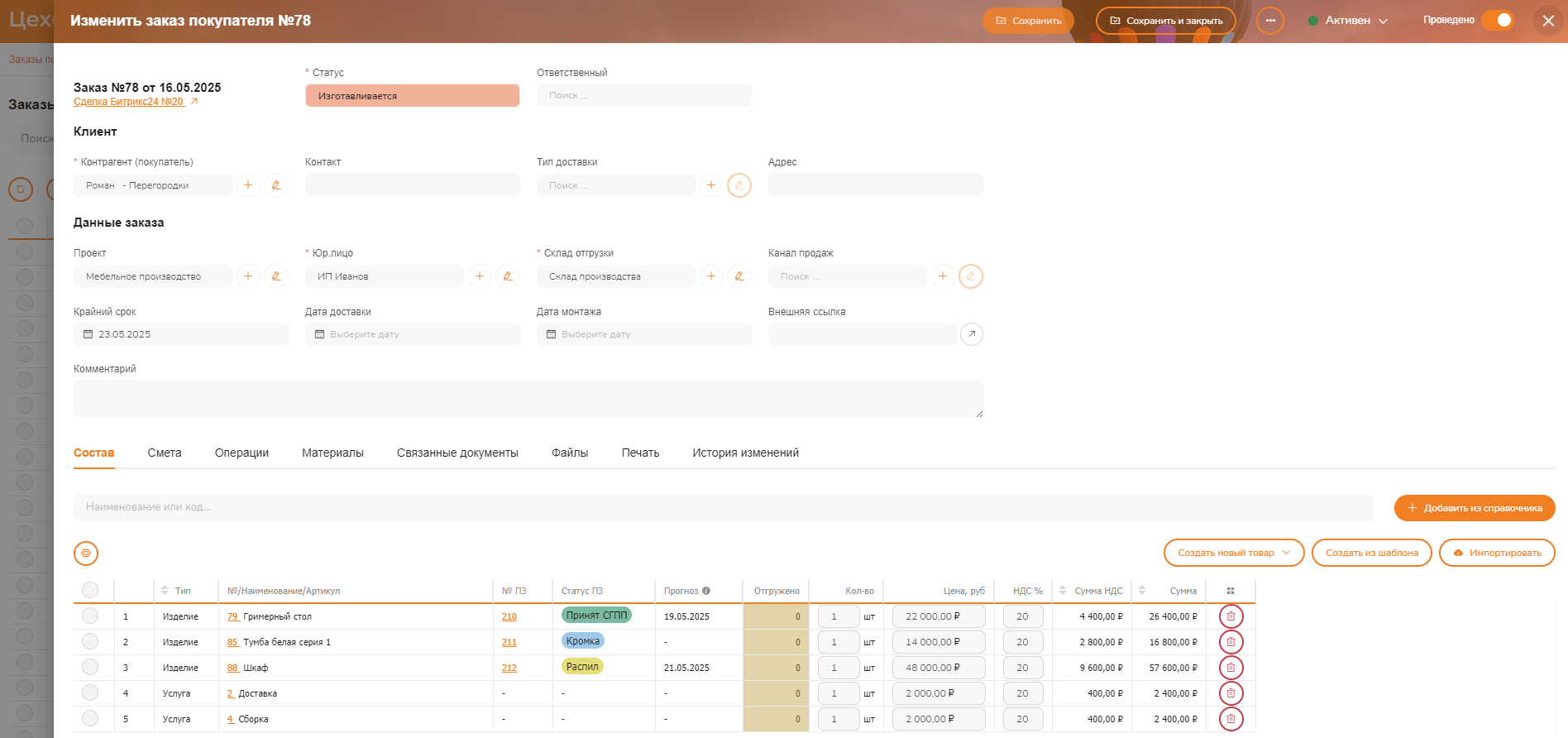1568x738 pixels.
Task: Expand the Активен status dropdown
Action: click(x=1348, y=21)
